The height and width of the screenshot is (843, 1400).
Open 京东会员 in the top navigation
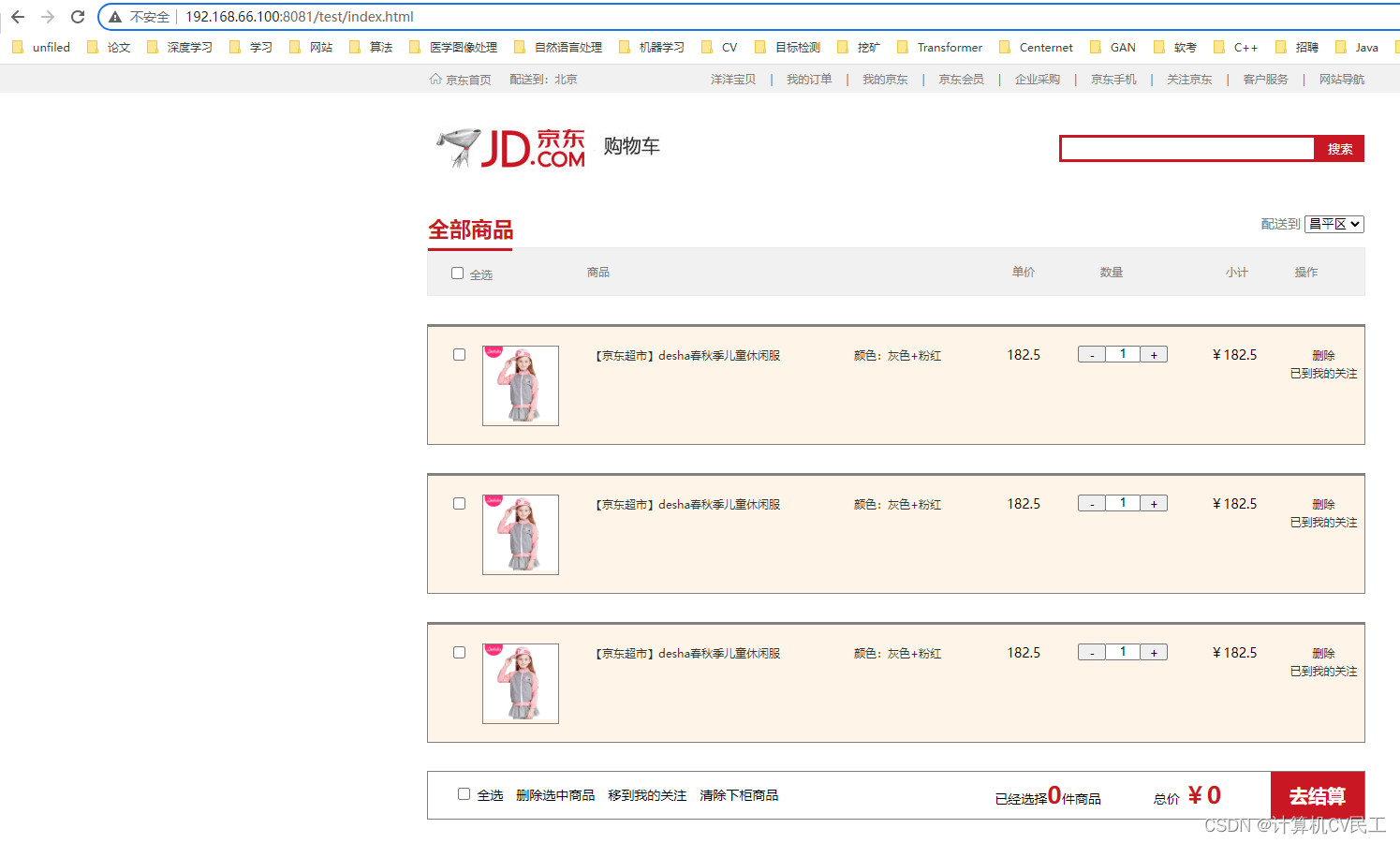coord(962,80)
